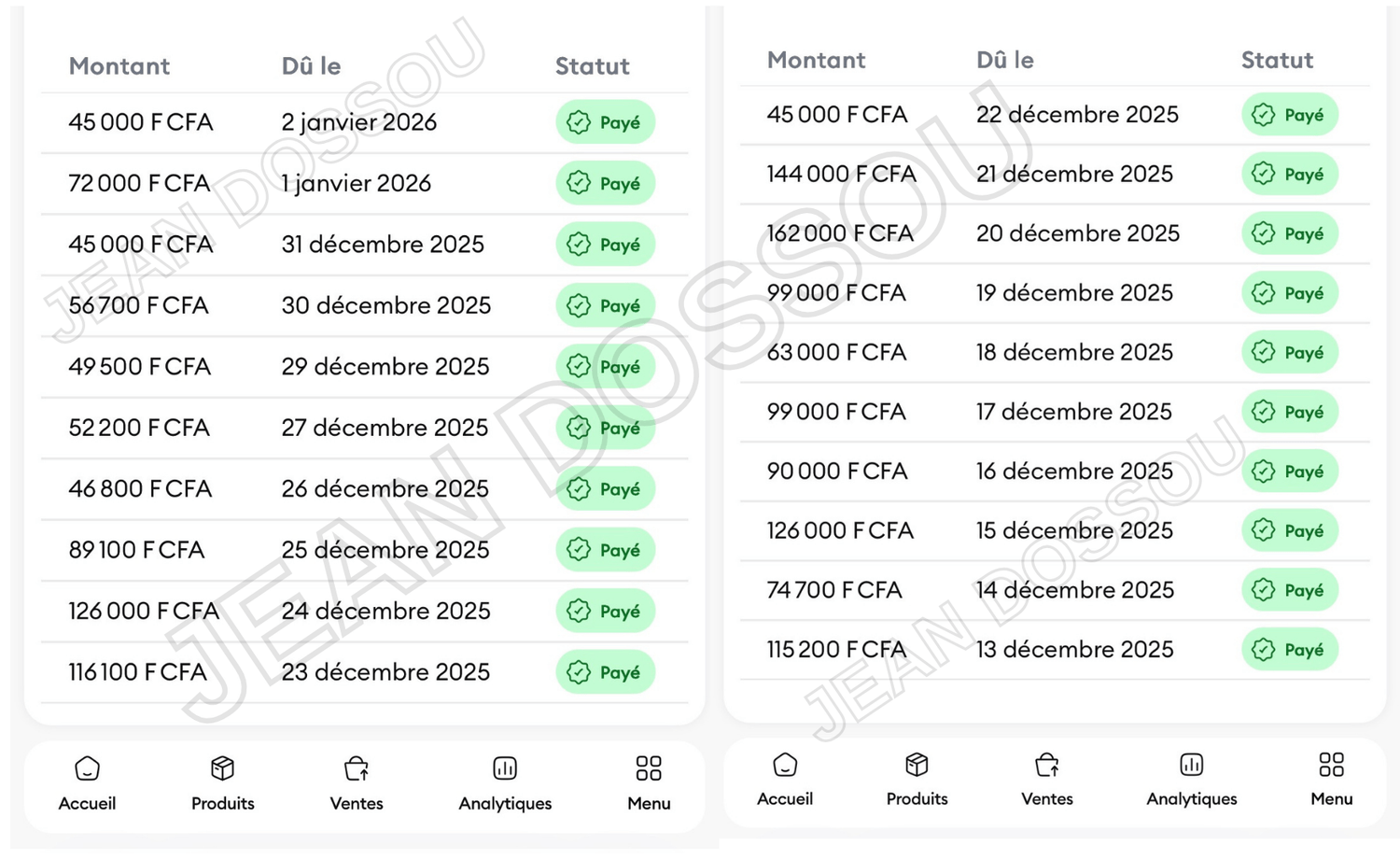
Task: Tap Accueil home icon in right panel
Action: (785, 765)
